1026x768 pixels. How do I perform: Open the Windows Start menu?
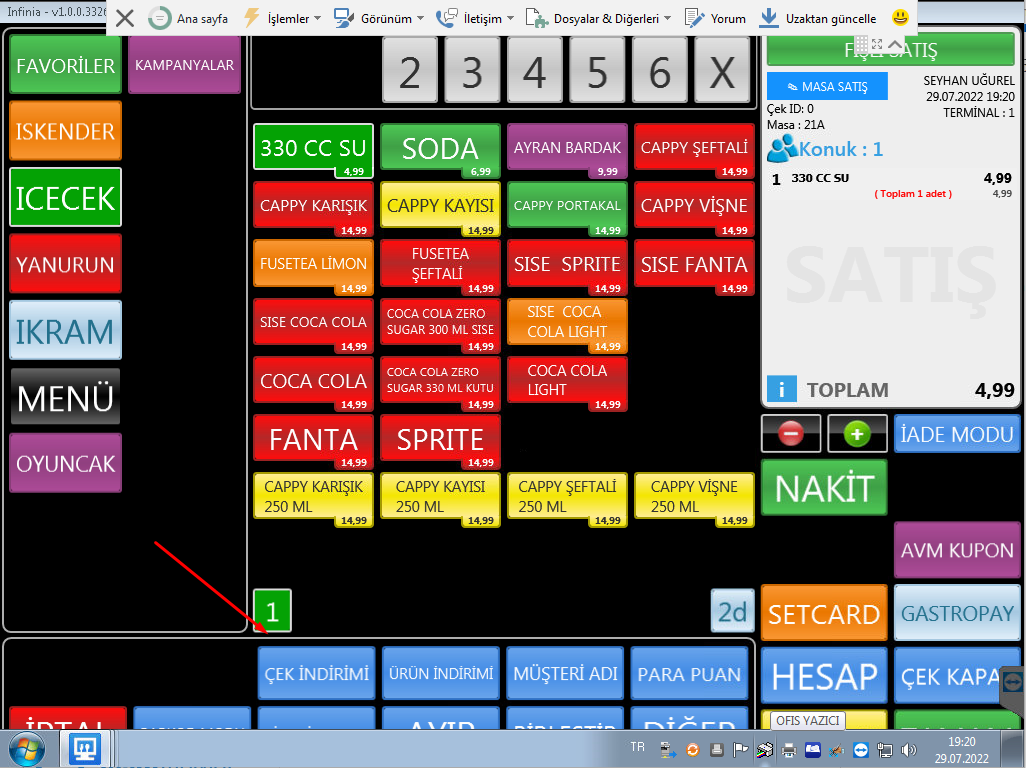click(x=26, y=749)
